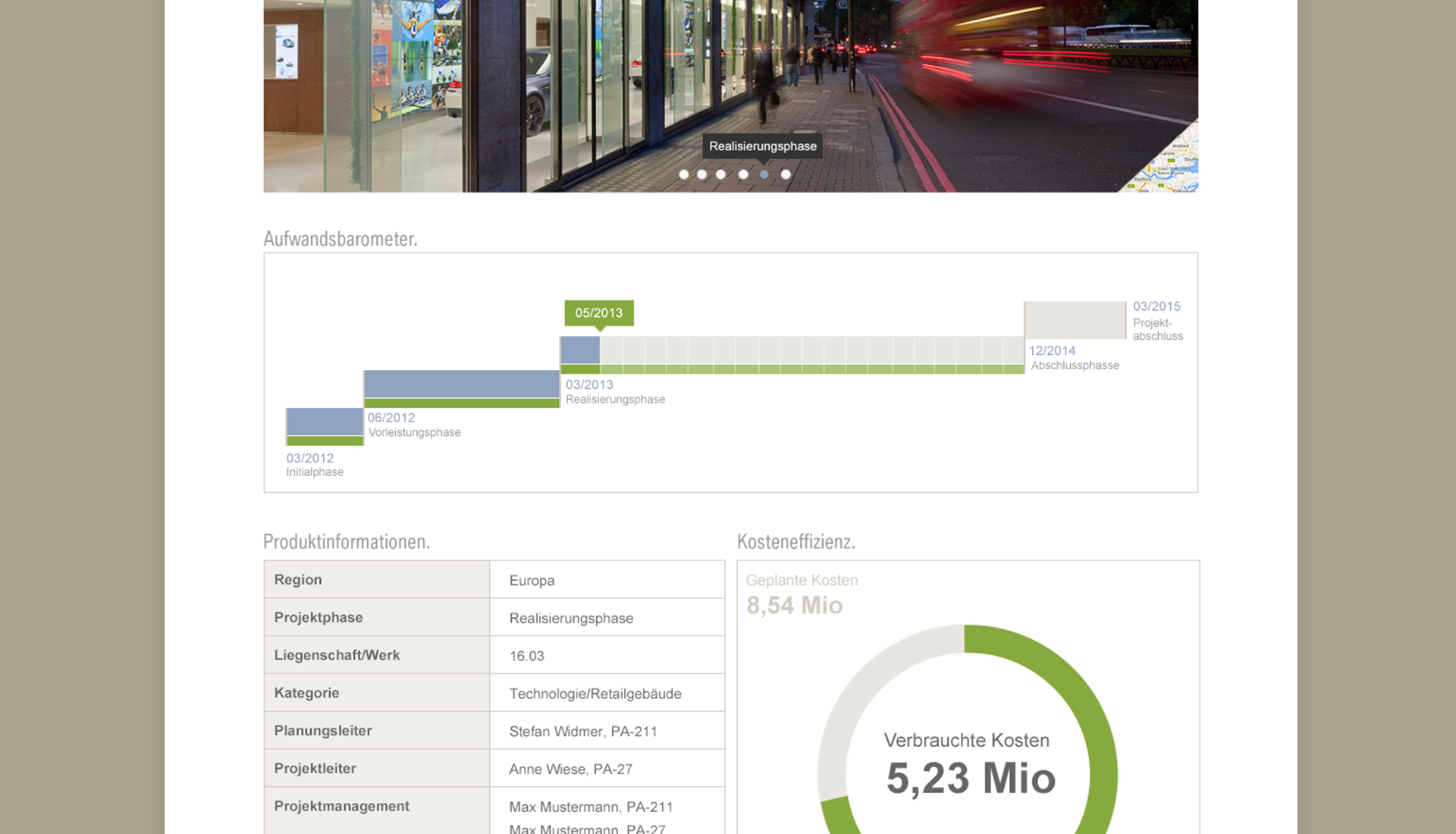The width and height of the screenshot is (1456, 834).
Task: Click the blue Initialphase bar
Action: (325, 422)
